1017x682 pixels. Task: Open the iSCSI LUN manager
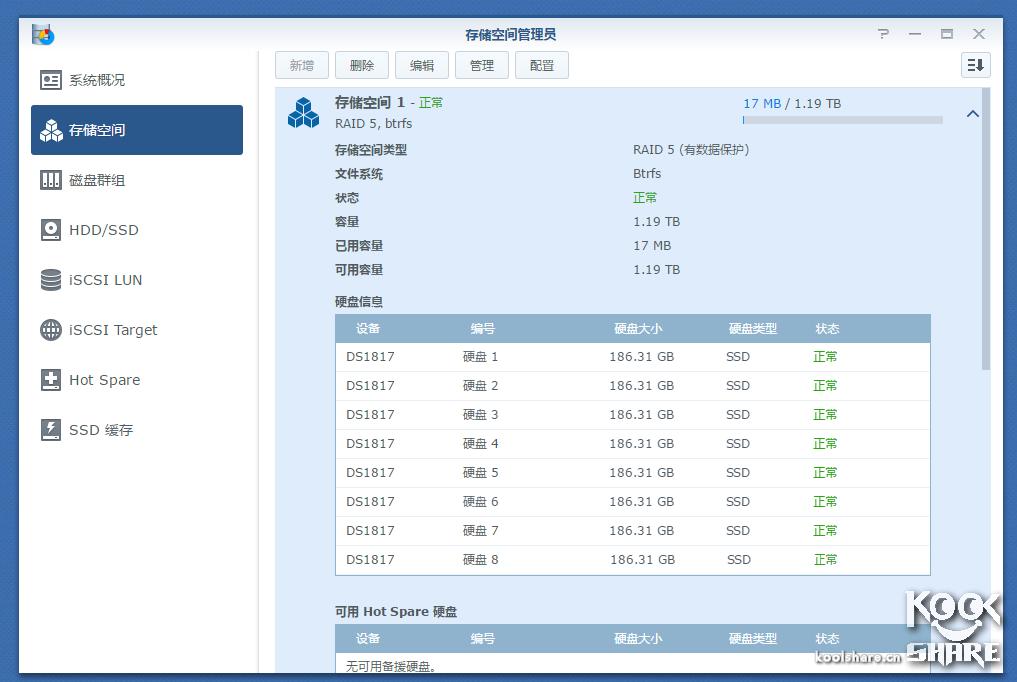pyautogui.click(x=100, y=280)
